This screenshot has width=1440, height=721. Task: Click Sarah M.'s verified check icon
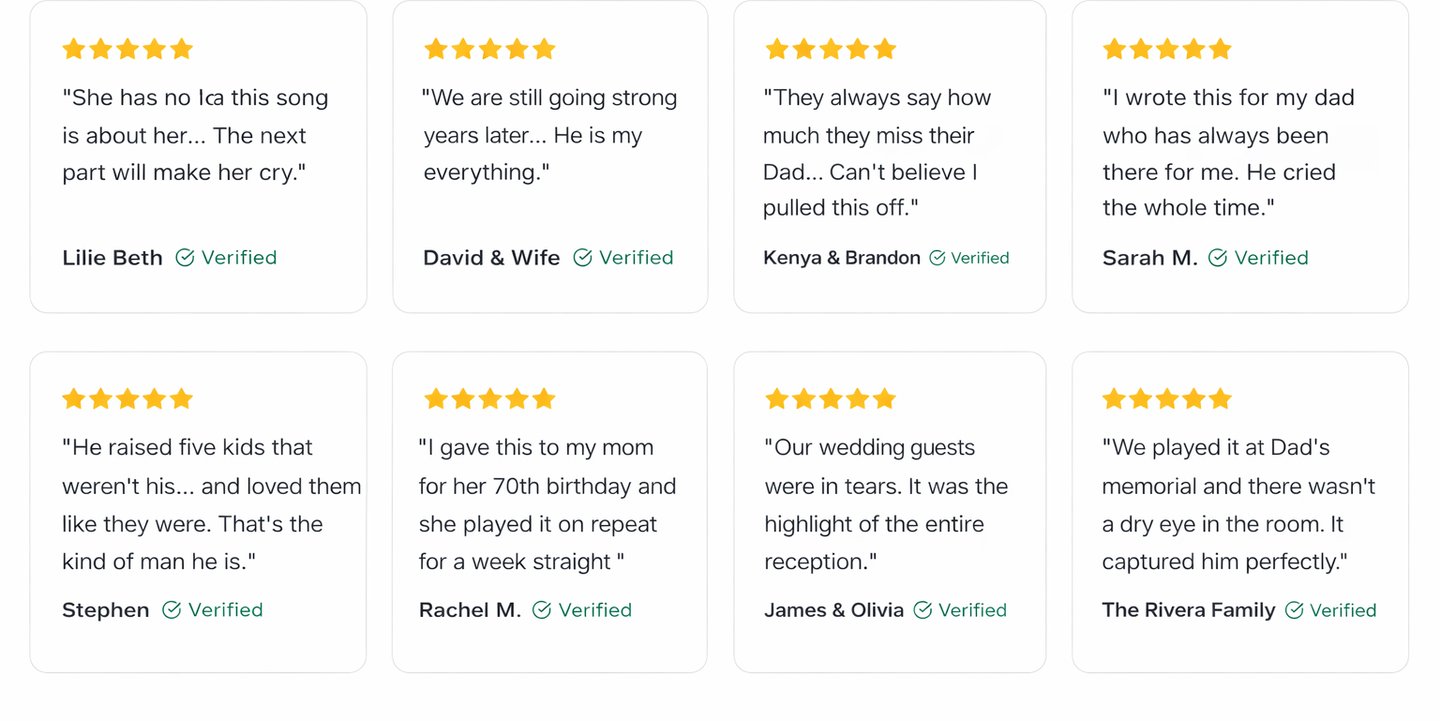[x=1217, y=258]
